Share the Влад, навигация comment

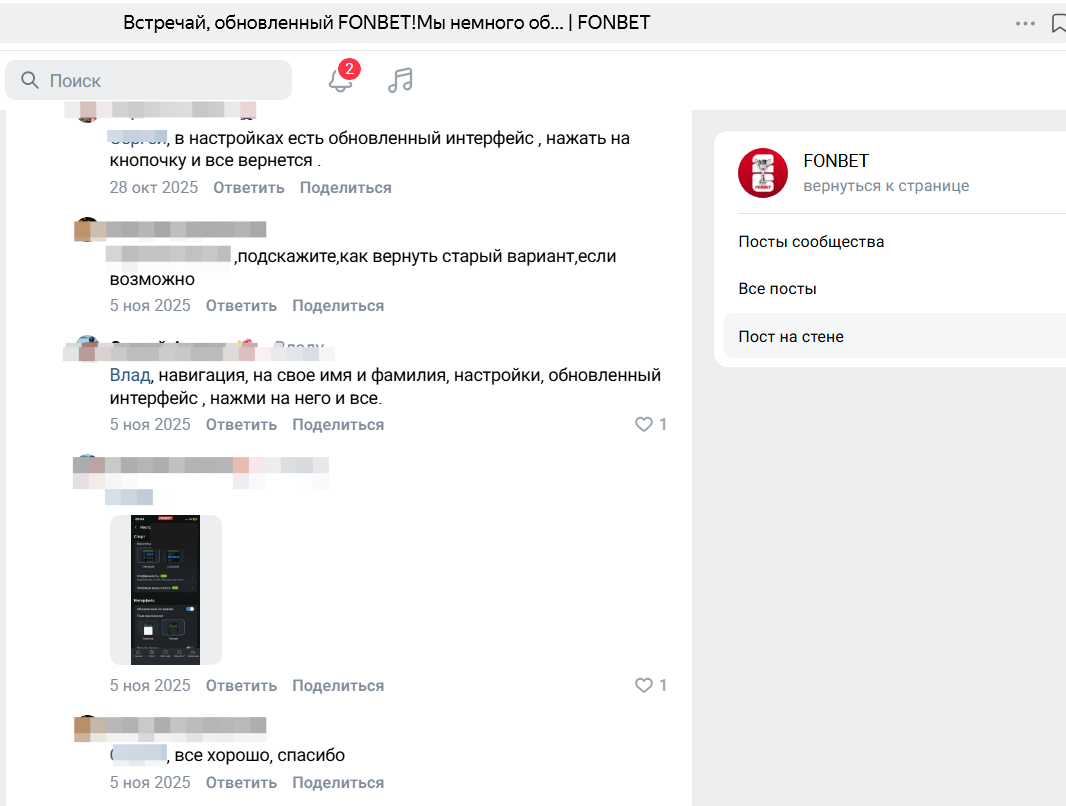point(338,425)
